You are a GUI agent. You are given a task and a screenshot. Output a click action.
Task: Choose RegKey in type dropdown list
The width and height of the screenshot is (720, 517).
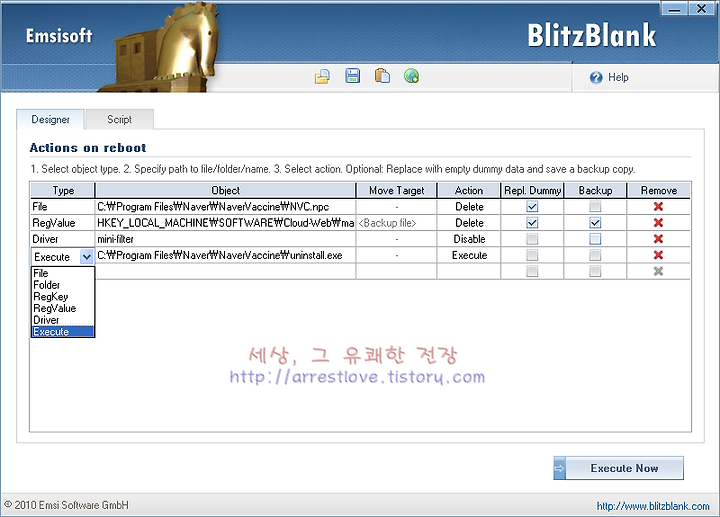click(63, 297)
